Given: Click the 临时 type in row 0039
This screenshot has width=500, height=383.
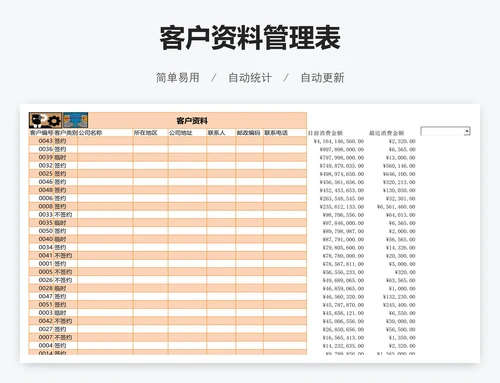Looking at the screenshot, I should tap(60, 157).
